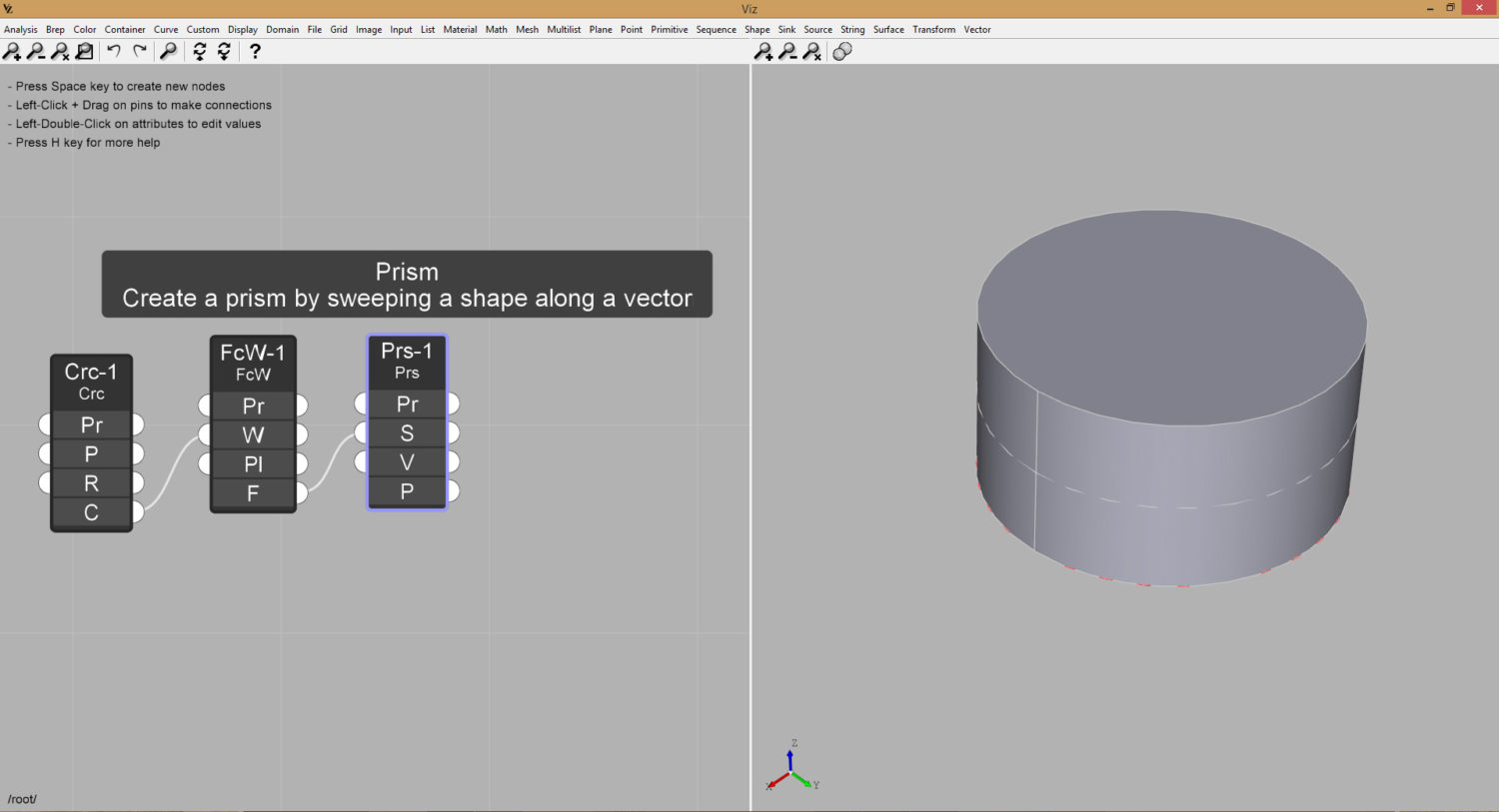Open the Shape menu

pyautogui.click(x=756, y=29)
